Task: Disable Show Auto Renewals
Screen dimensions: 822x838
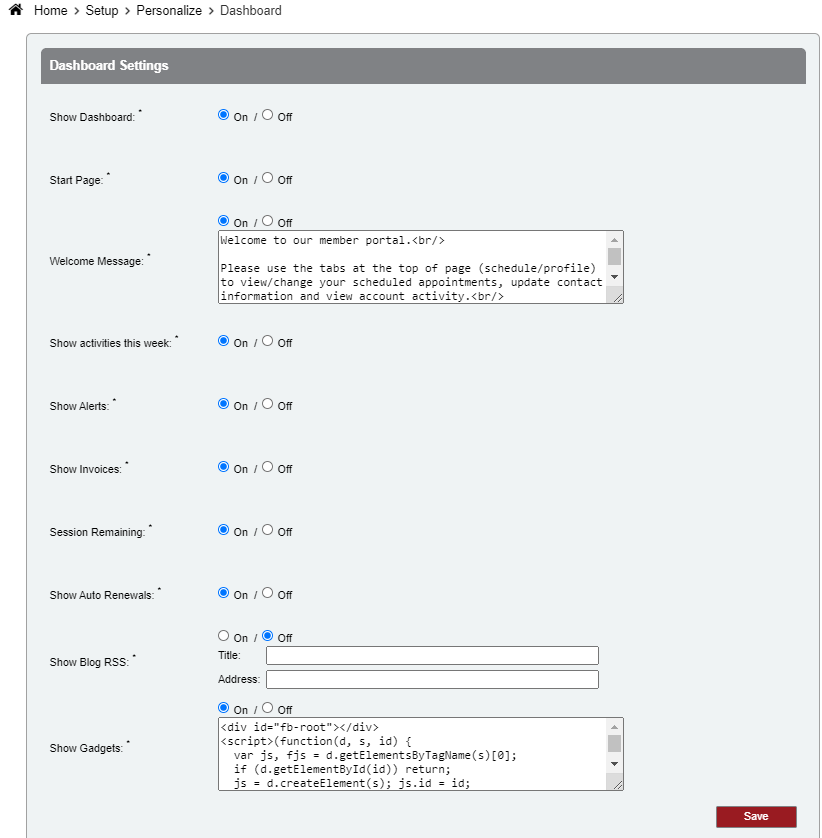Action: (x=268, y=593)
